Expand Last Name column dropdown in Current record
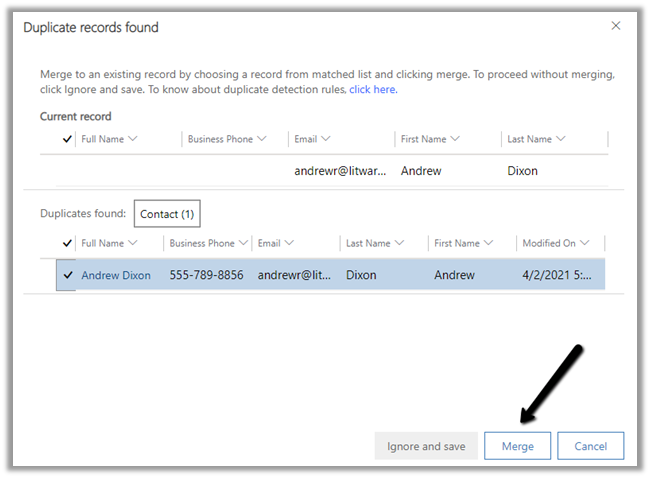 (560, 140)
